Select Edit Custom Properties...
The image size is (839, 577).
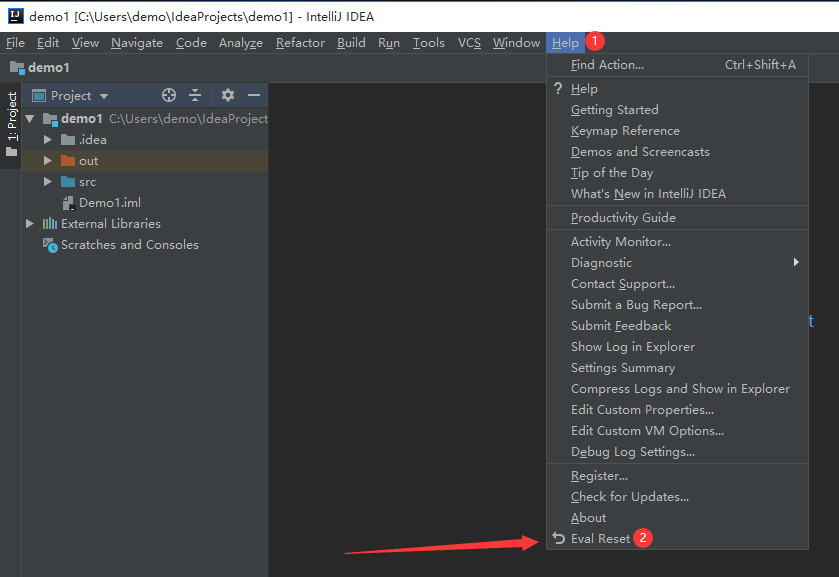click(x=677, y=409)
